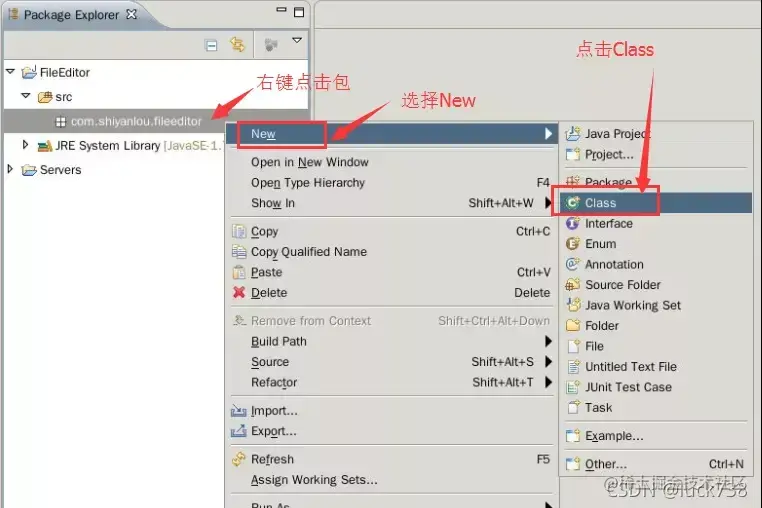Click the F5 shortcut text
Image resolution: width=762 pixels, height=508 pixels.
coord(543,459)
